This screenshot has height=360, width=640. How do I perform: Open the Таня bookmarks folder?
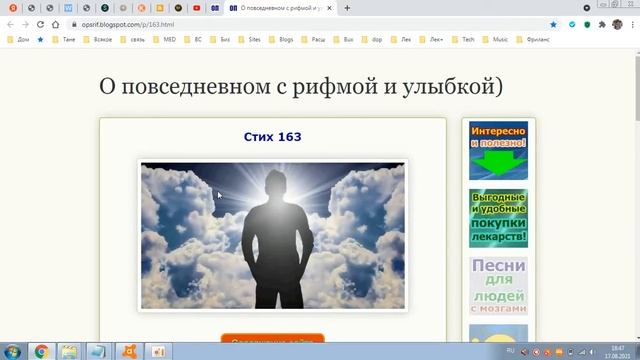click(64, 40)
